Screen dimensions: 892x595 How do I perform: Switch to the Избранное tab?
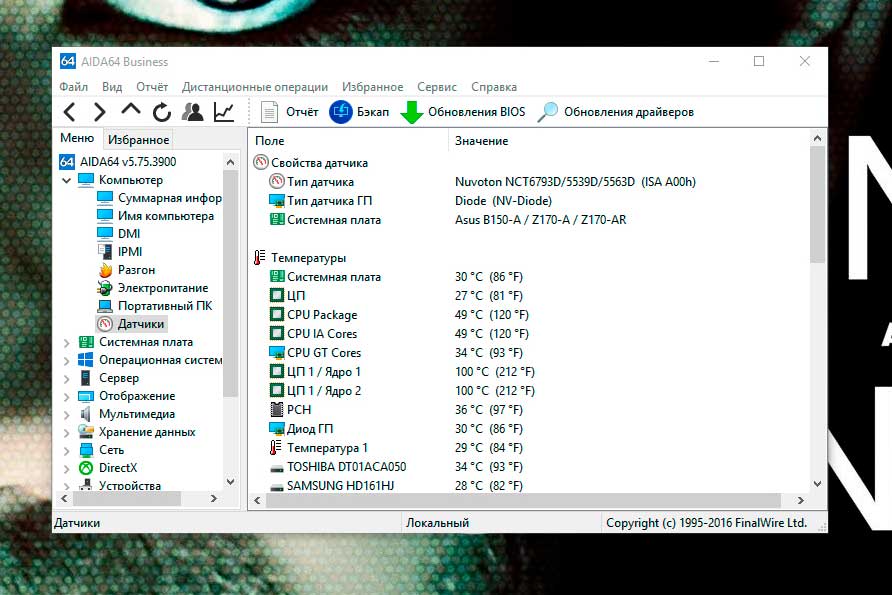pos(138,140)
